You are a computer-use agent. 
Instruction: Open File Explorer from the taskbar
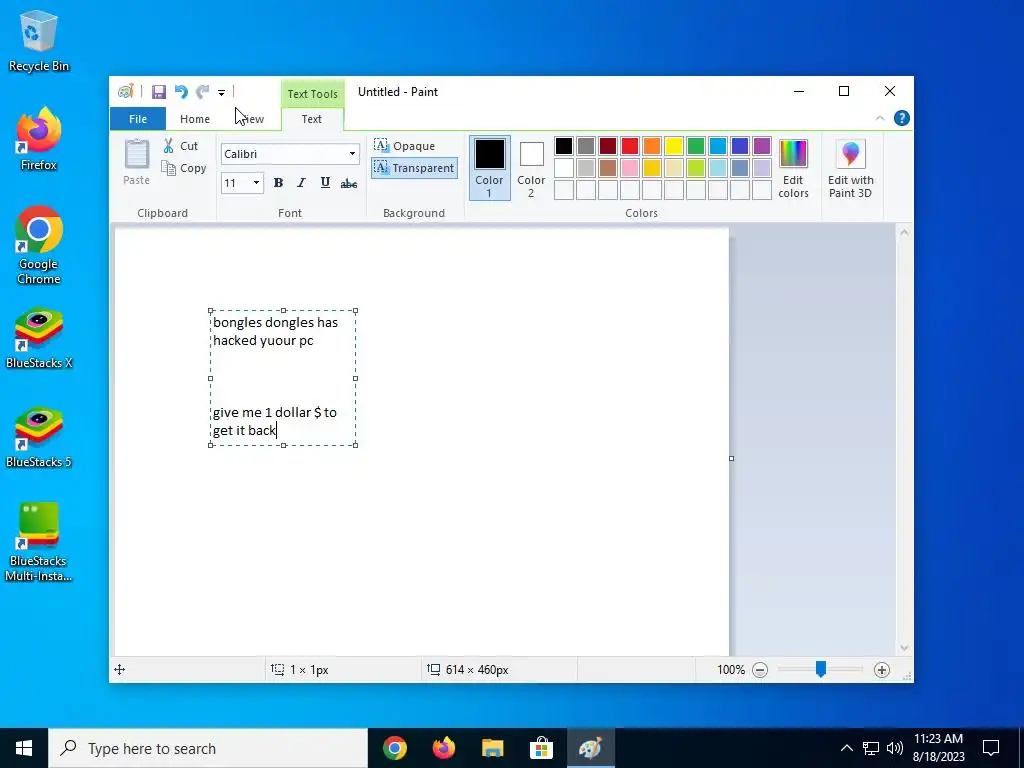tap(492, 748)
